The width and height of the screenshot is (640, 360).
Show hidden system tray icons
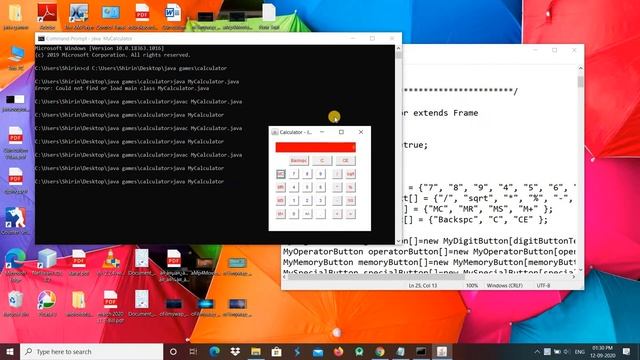537,351
